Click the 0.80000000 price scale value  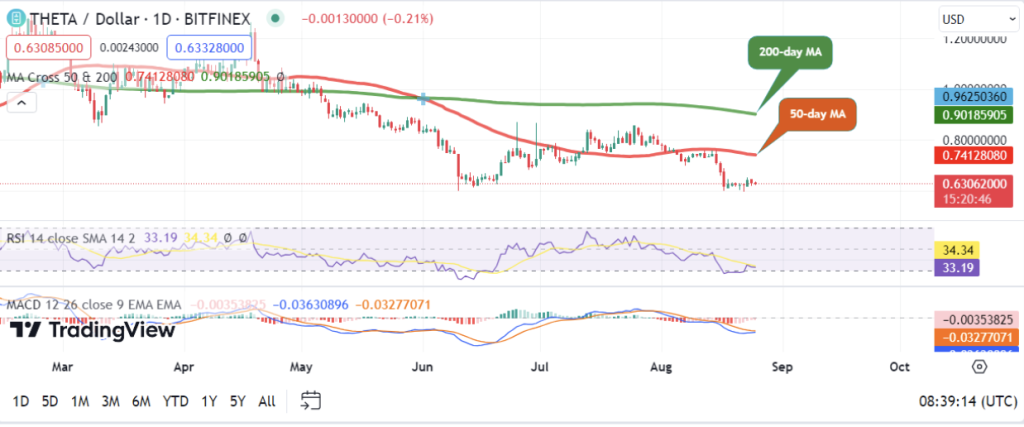(973, 140)
